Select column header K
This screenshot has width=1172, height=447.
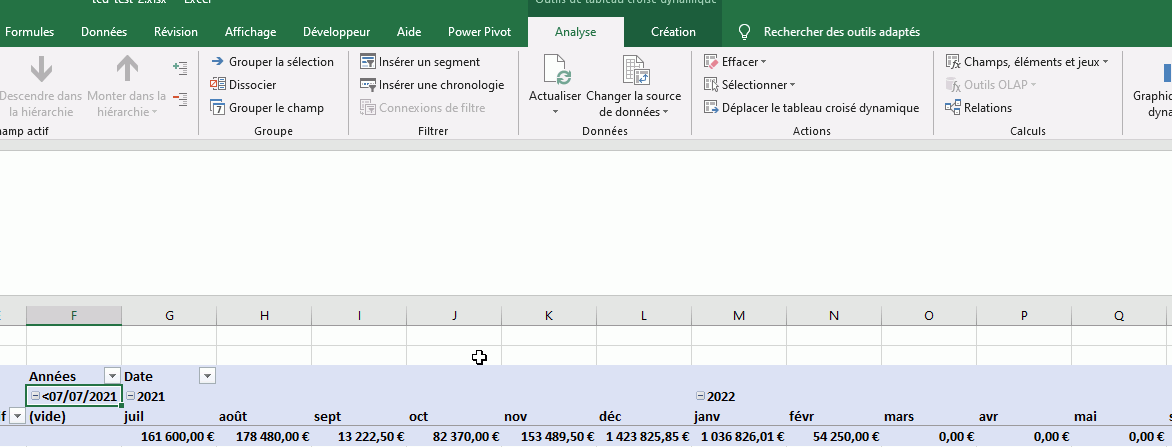tap(549, 316)
